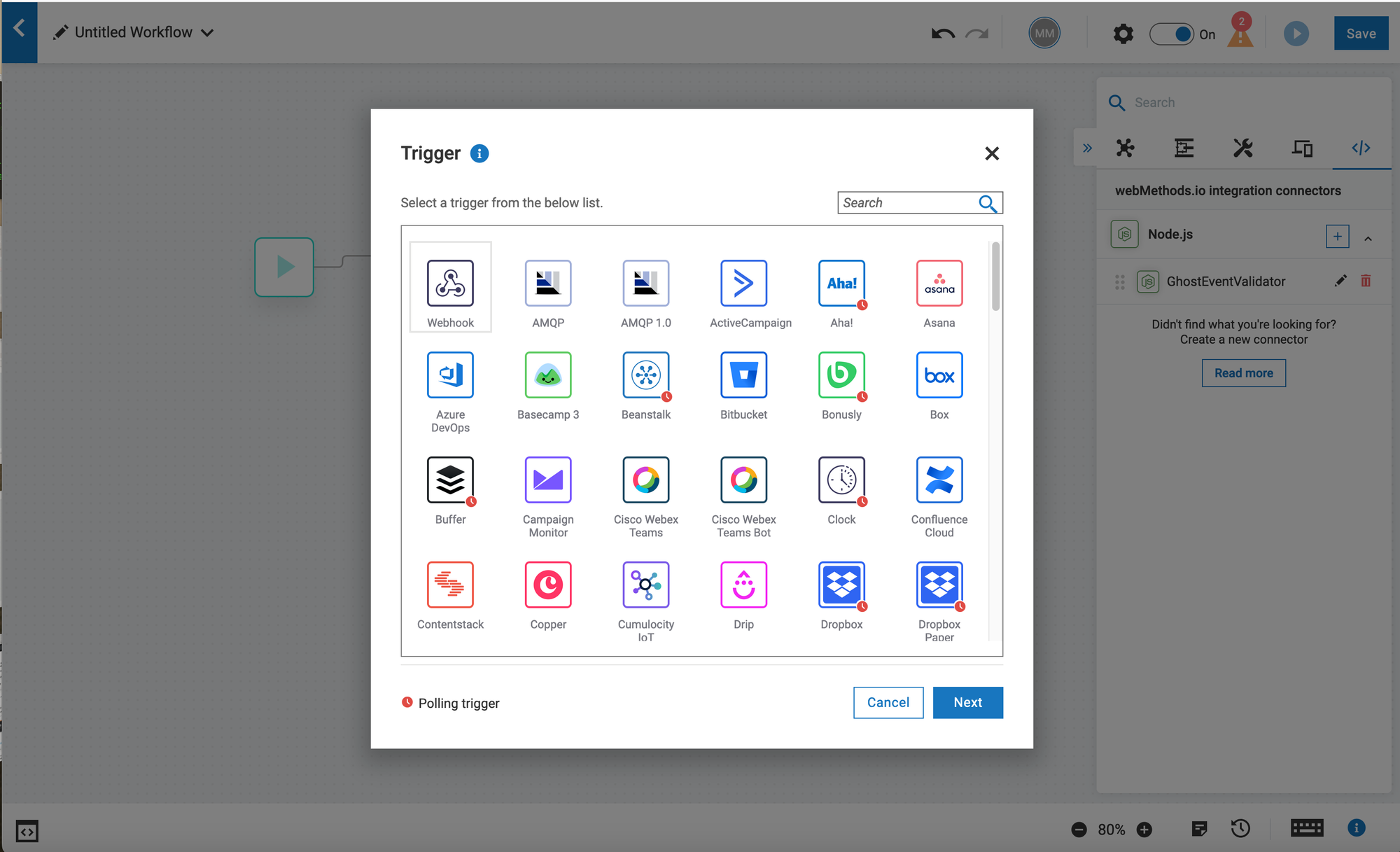The width and height of the screenshot is (1400, 852).
Task: Collapse the right panel with double chevron
Action: 1087,148
